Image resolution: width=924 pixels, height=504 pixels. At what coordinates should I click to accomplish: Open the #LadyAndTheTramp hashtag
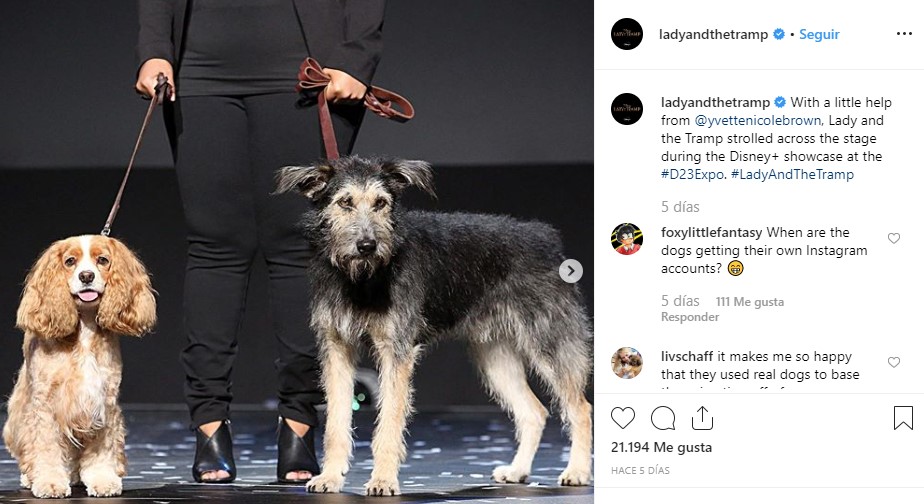tap(793, 174)
